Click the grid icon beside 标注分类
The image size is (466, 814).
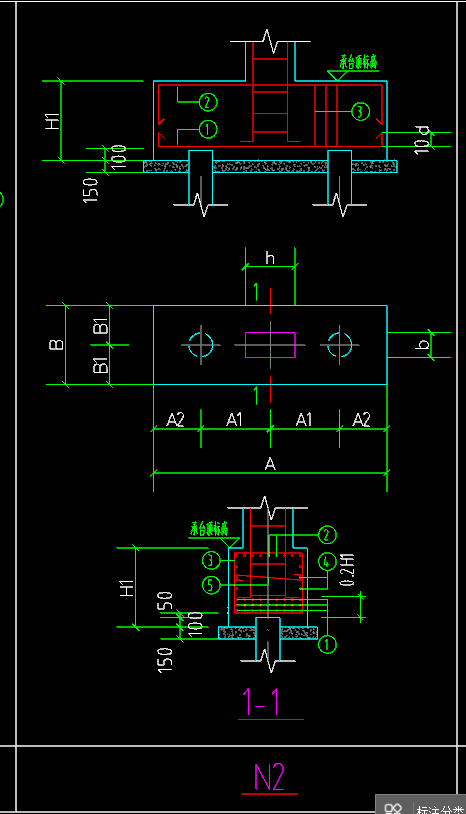click(x=394, y=808)
